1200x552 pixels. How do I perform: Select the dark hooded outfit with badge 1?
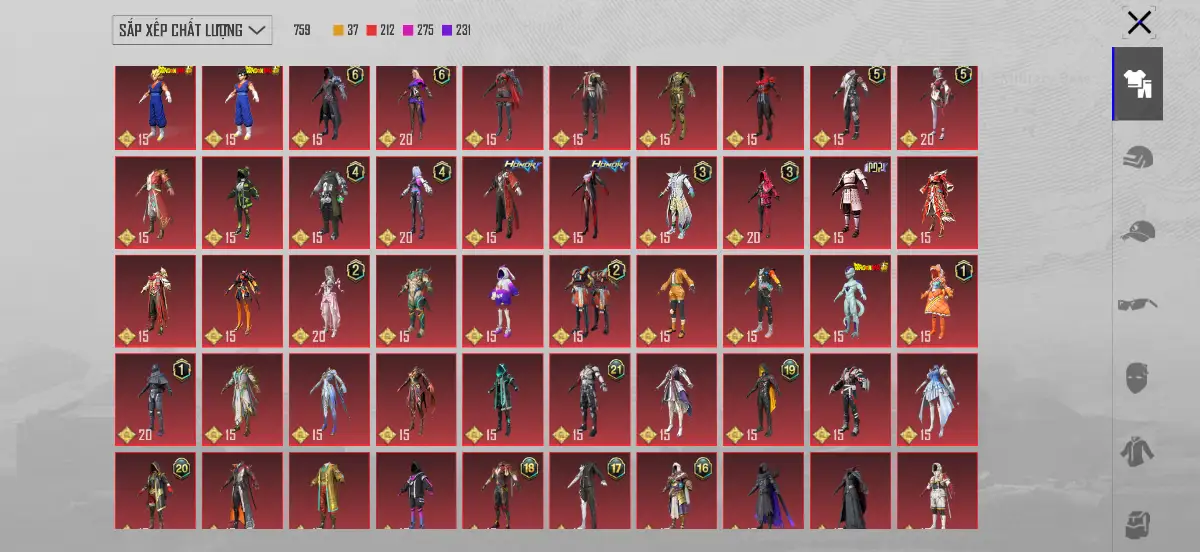[156, 400]
